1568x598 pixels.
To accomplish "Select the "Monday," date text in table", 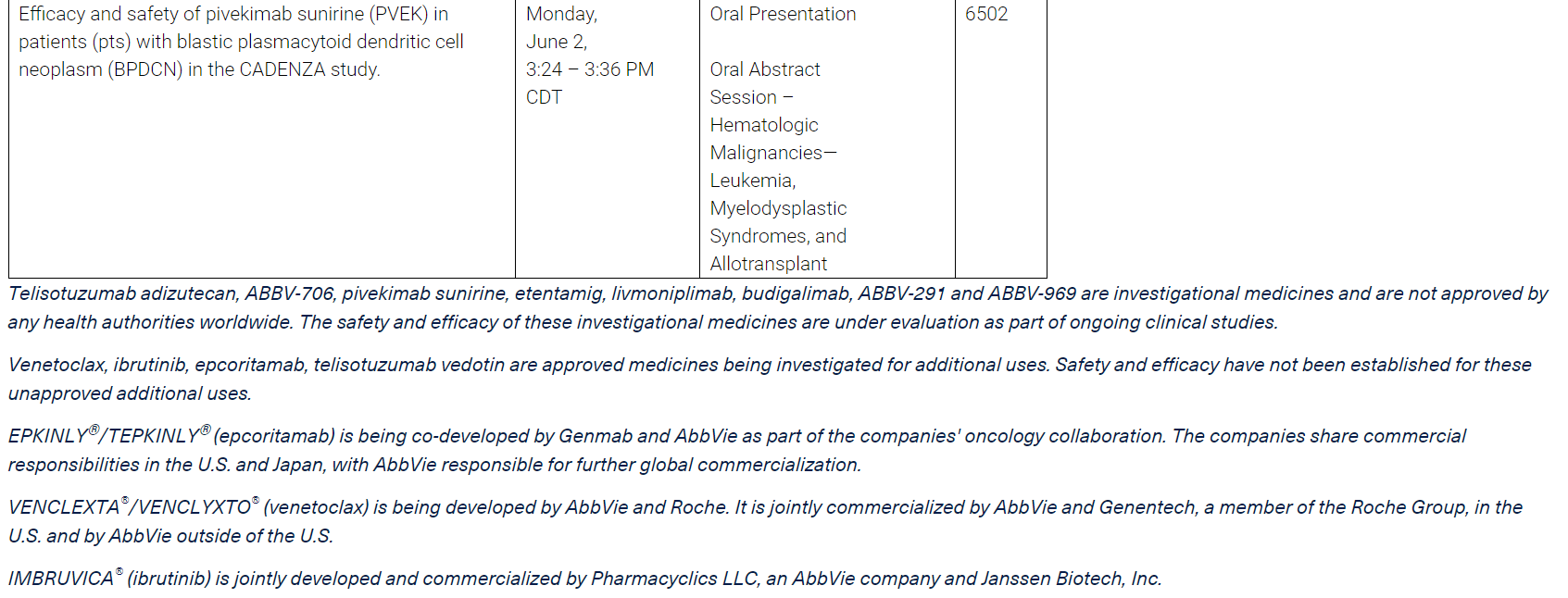I will tap(561, 14).
